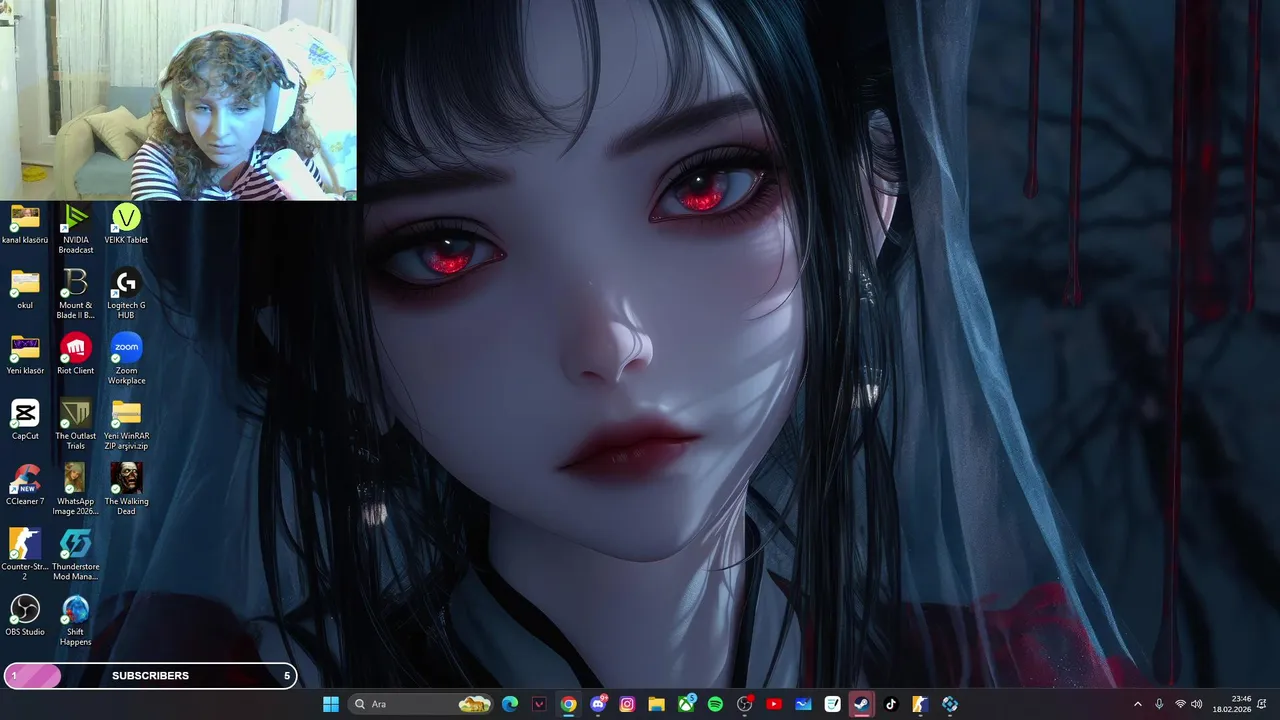1280x720 pixels.
Task: Select the Shift Happens desktop icon
Action: [x=75, y=619]
